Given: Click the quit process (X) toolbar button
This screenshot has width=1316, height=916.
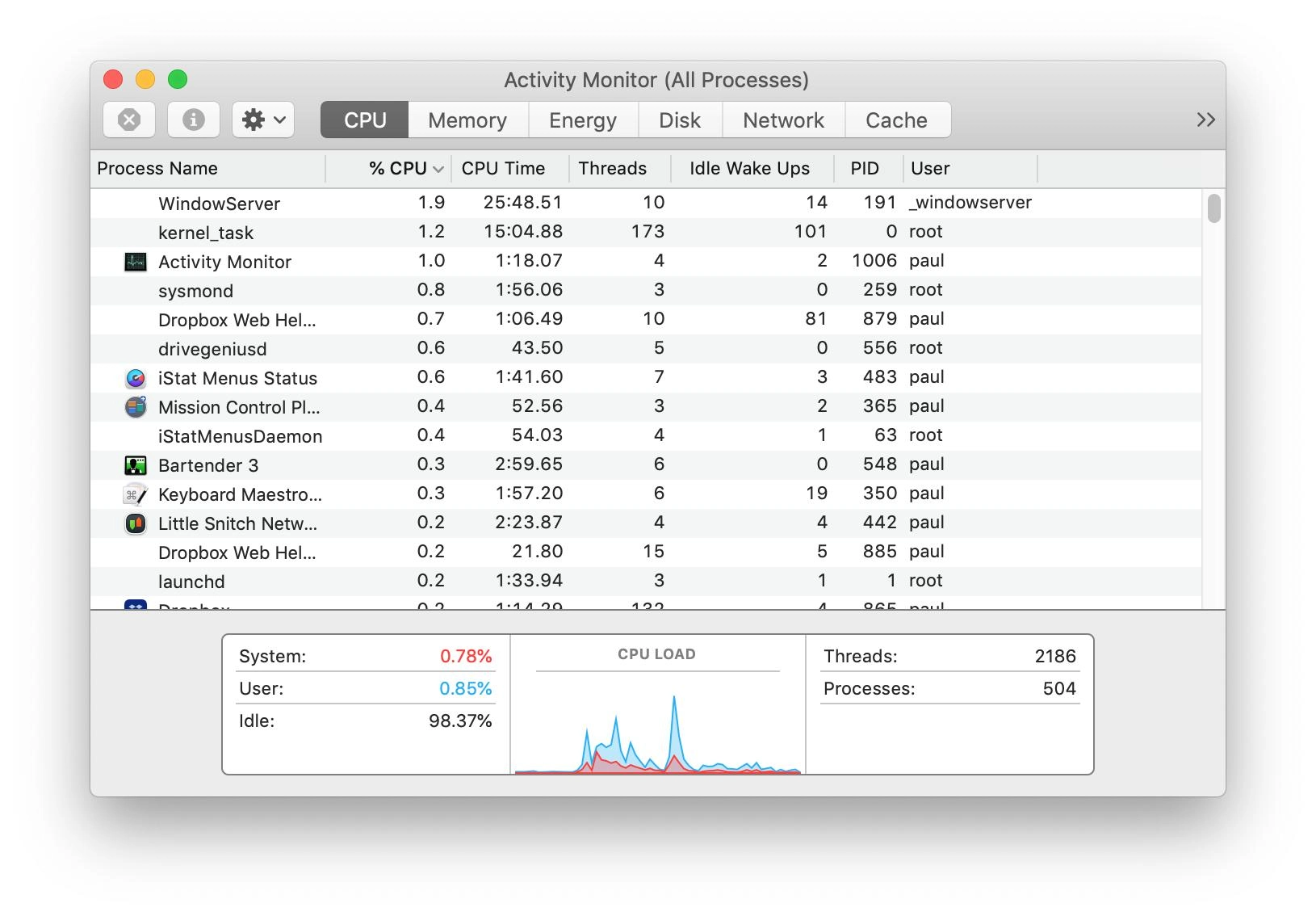Looking at the screenshot, I should coord(129,120).
